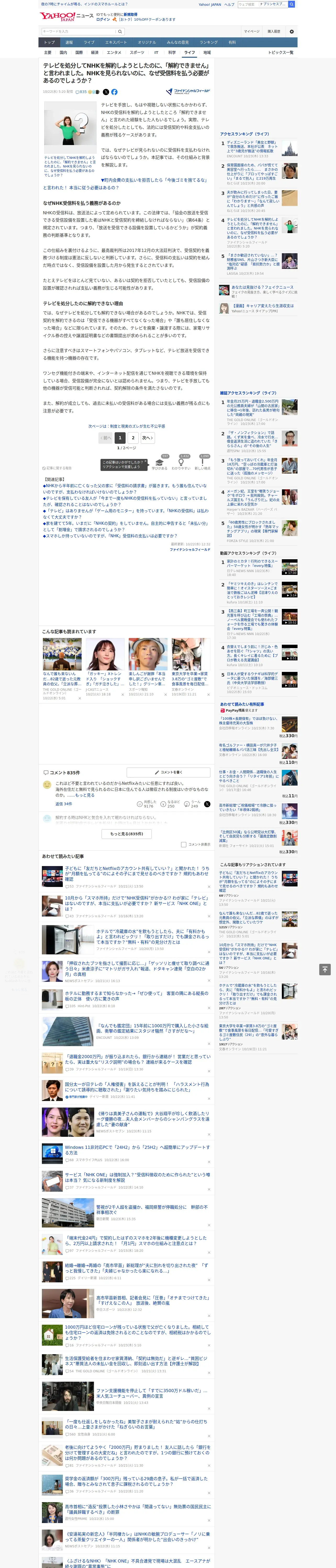Share the article on Facebook

click(114, 92)
